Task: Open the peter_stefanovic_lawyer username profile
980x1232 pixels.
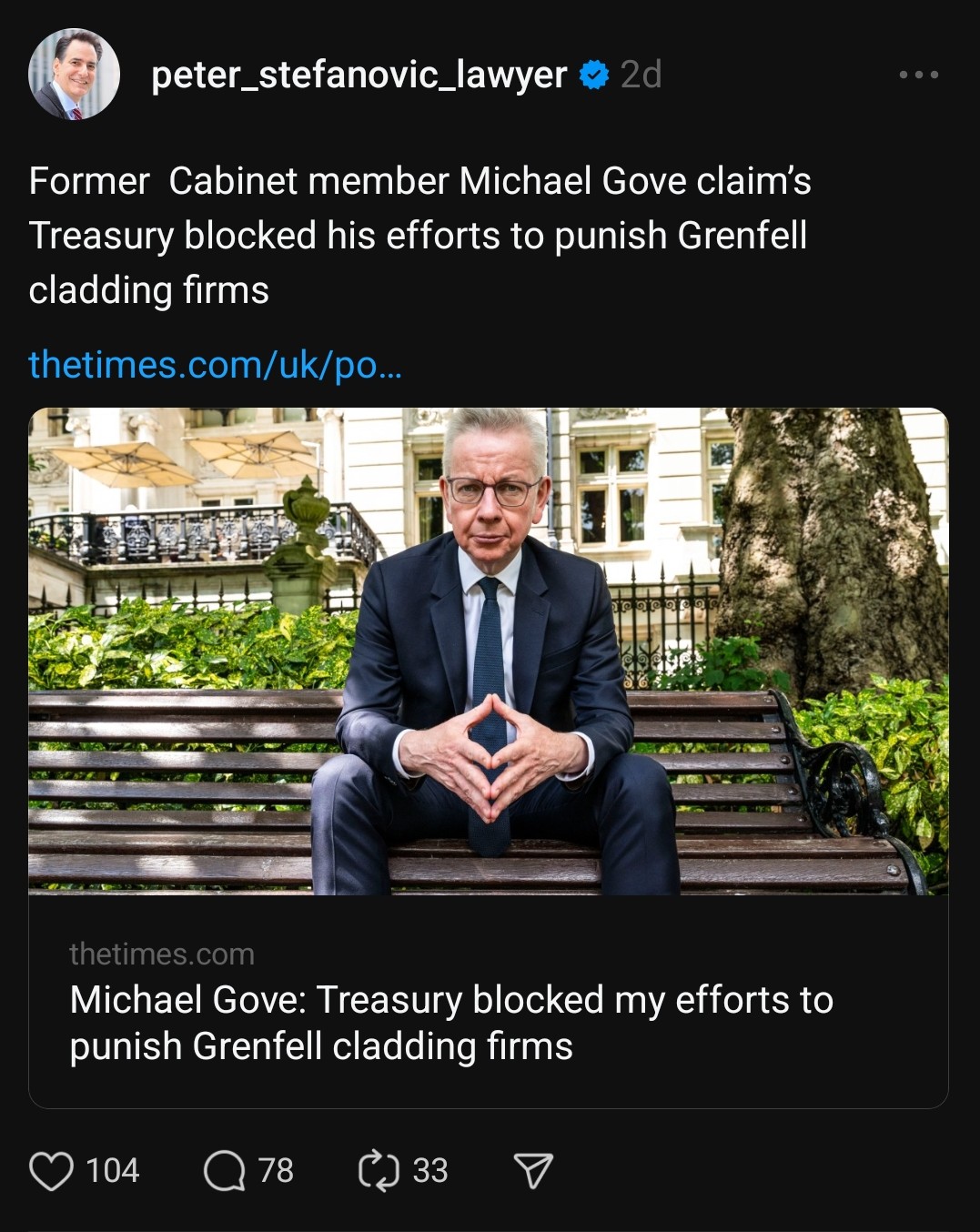Action: pos(359,75)
